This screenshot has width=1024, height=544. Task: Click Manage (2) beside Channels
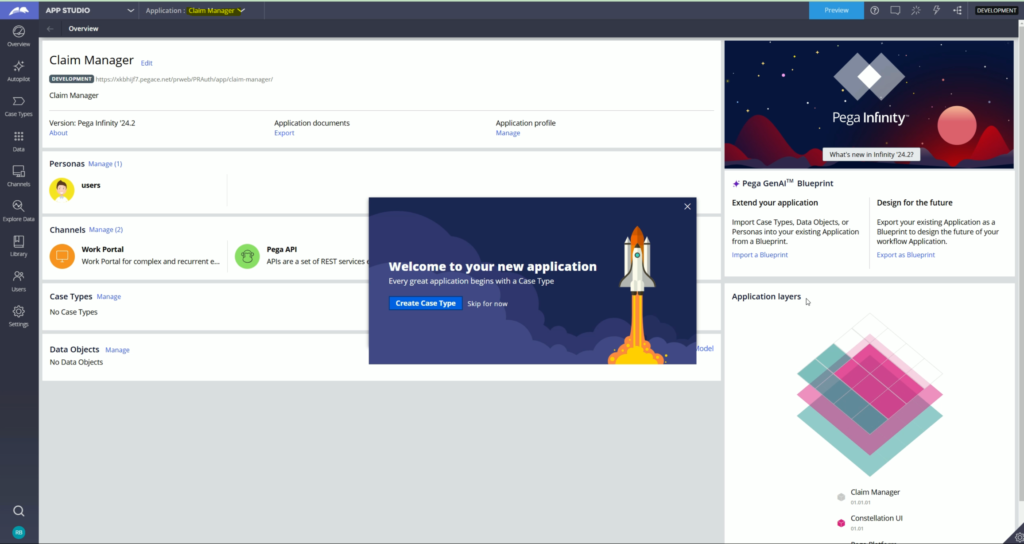coord(106,230)
